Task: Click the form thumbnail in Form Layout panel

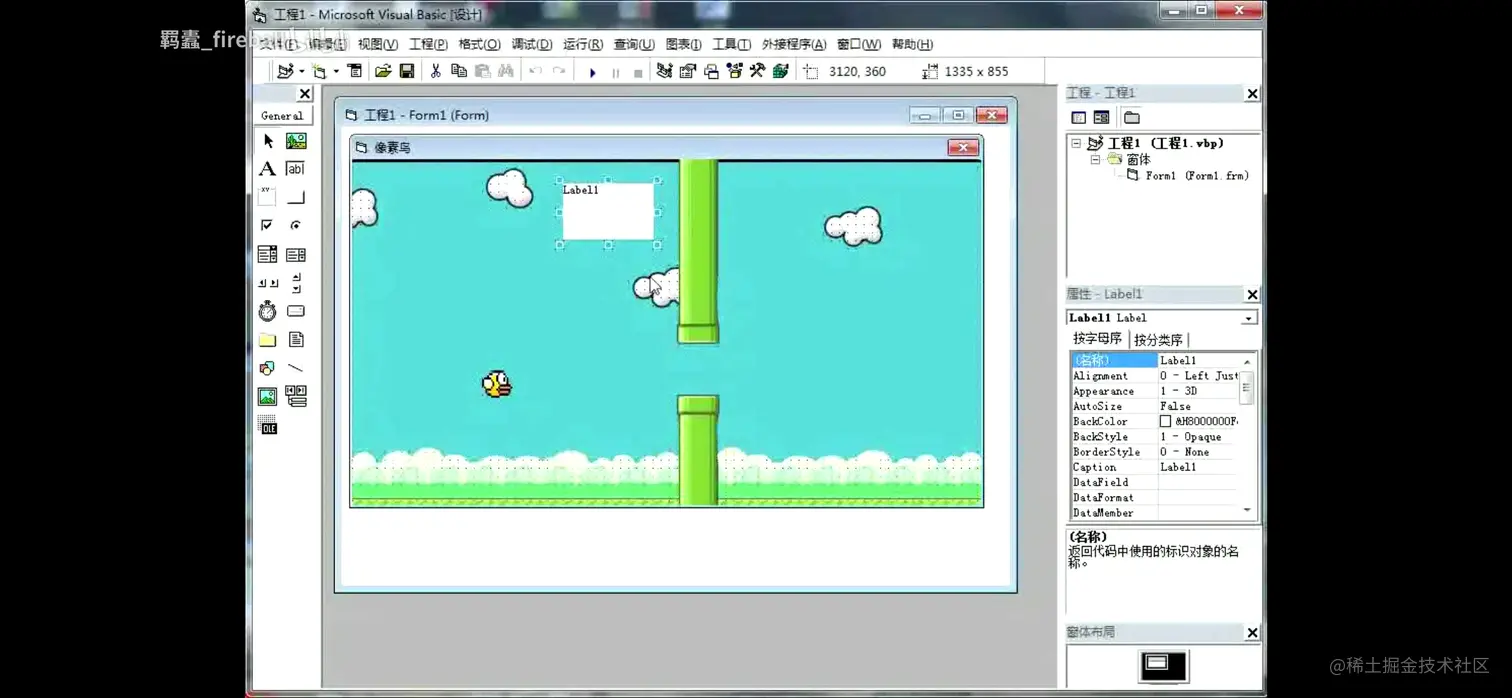Action: pyautogui.click(x=1157, y=663)
